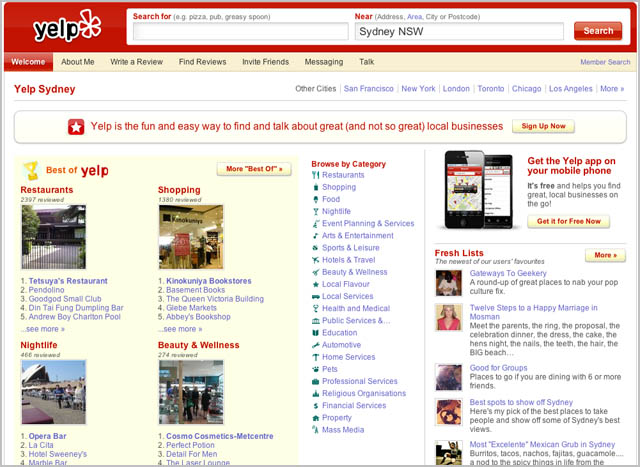640x467 pixels.
Task: Click the Public Services building icon
Action: point(316,321)
